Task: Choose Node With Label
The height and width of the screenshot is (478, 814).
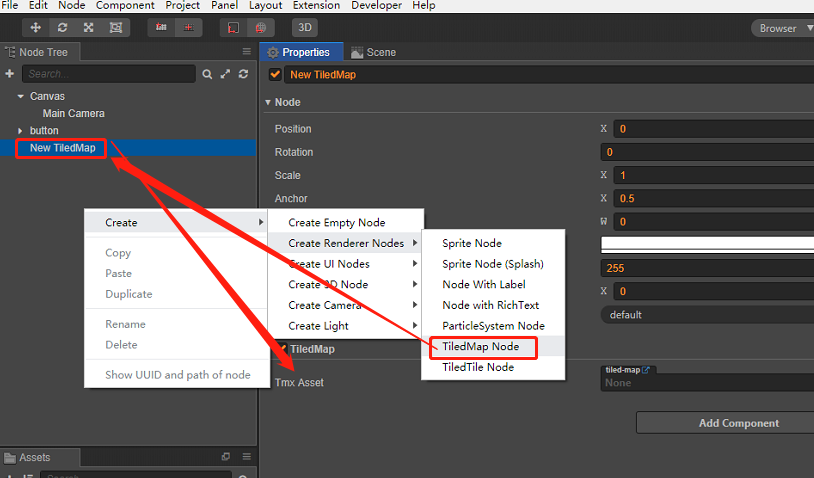Action: 483,284
